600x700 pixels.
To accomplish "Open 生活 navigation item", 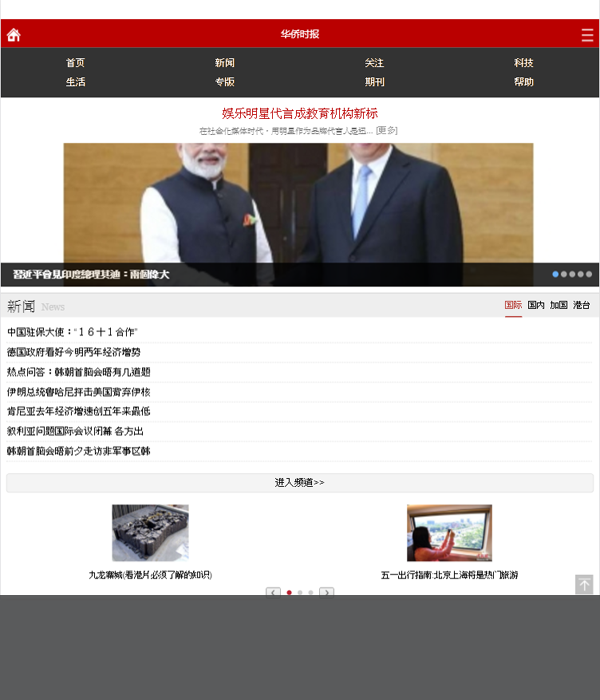I will point(75,82).
